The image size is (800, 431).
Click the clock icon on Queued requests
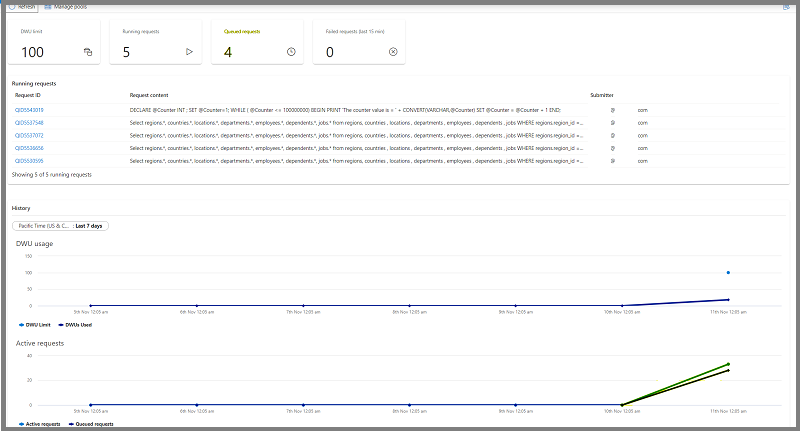point(291,51)
